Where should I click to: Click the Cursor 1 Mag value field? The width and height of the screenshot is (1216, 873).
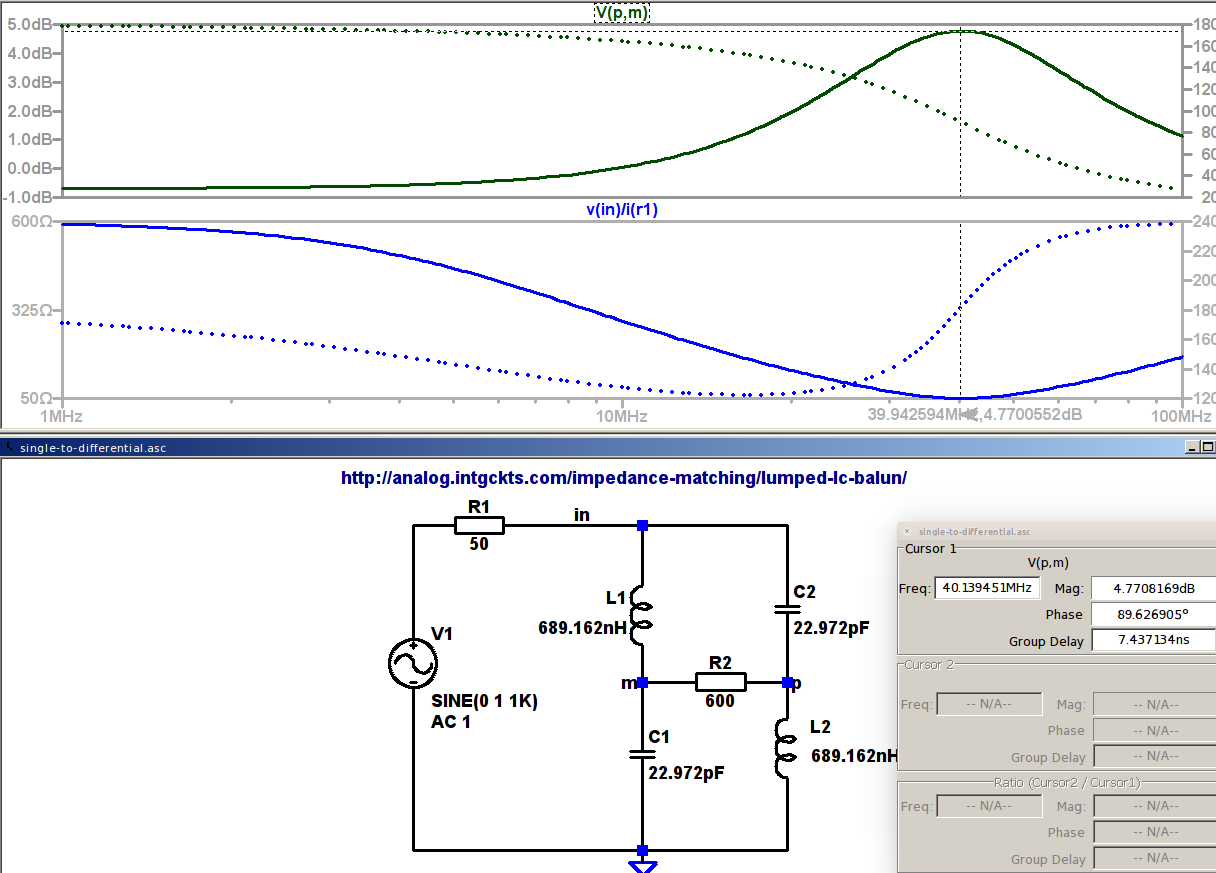tap(1152, 589)
